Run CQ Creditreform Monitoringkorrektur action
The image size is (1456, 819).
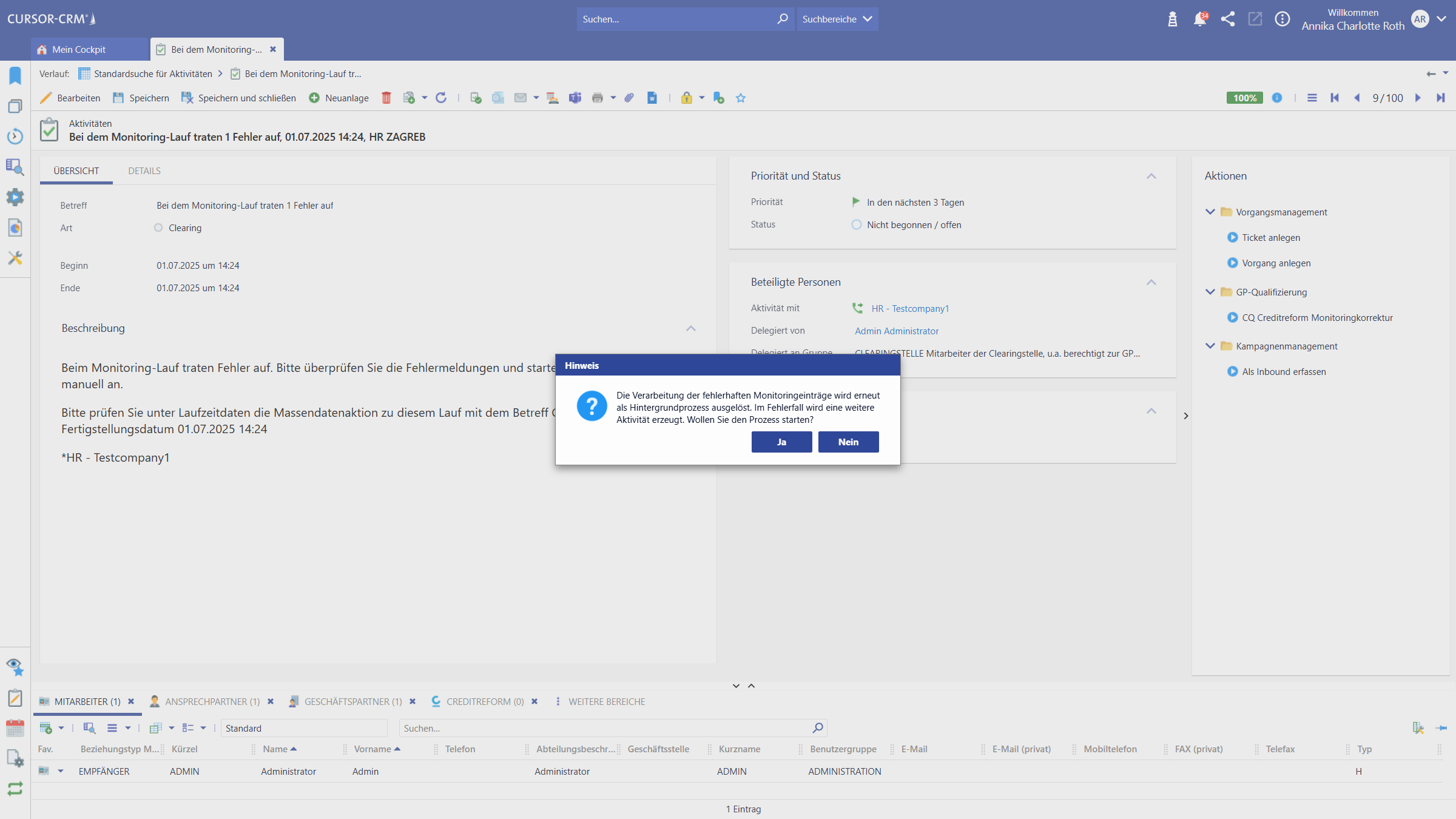tap(1310, 317)
